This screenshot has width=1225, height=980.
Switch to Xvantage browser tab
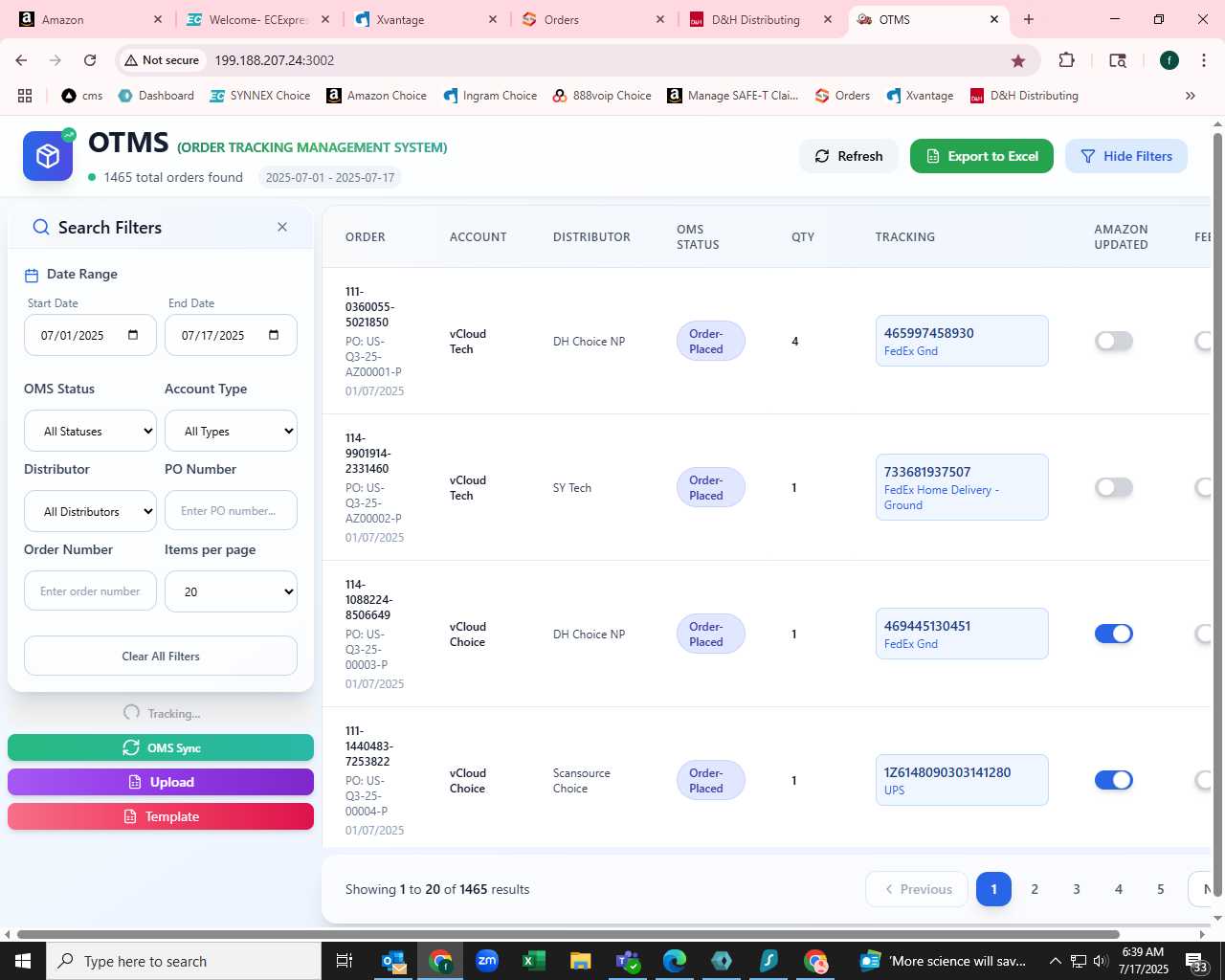tap(426, 19)
